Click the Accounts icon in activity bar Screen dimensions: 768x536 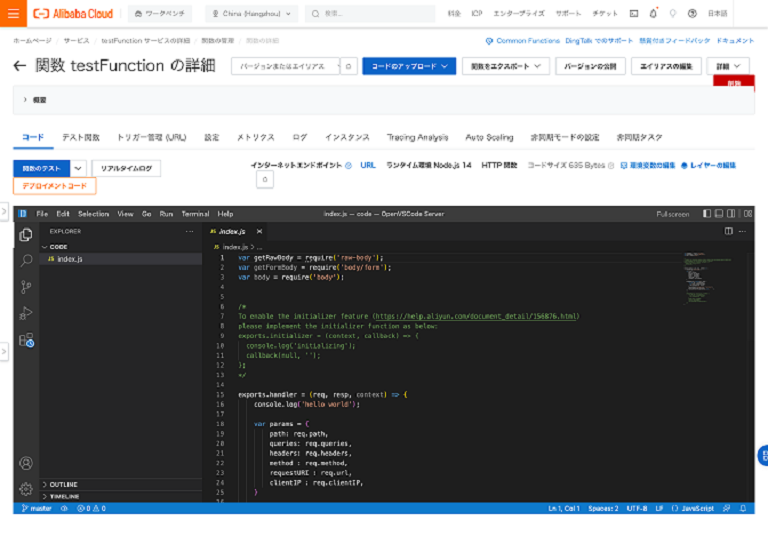click(x=26, y=463)
